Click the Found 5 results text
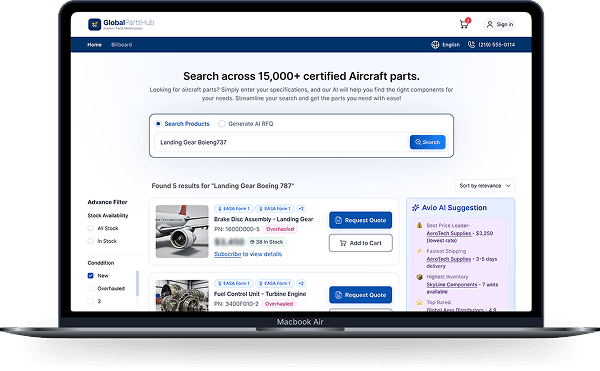Image resolution: width=600 pixels, height=371 pixels. pyautogui.click(x=223, y=186)
